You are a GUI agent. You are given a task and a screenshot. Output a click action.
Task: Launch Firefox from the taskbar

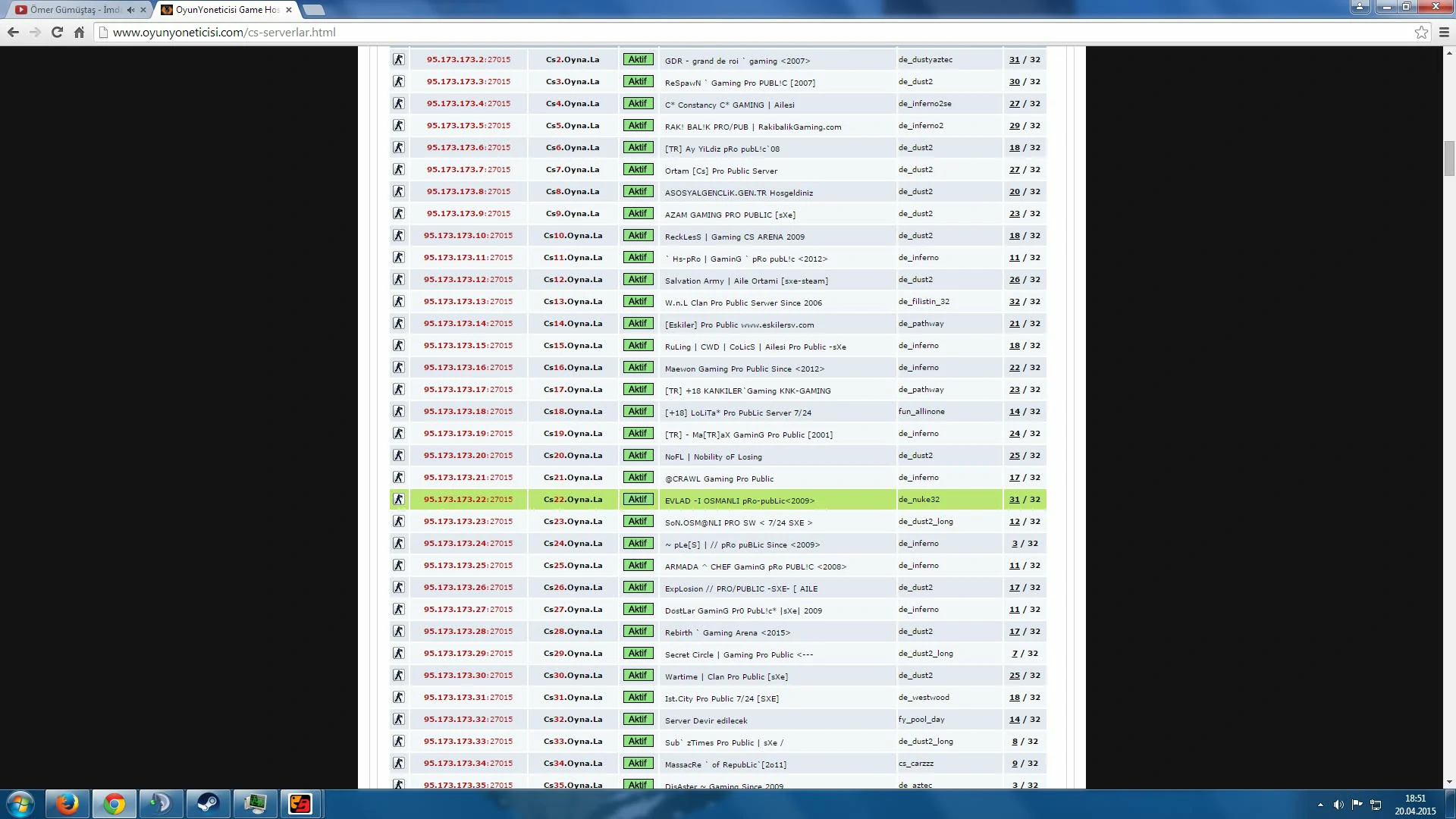coord(67,804)
